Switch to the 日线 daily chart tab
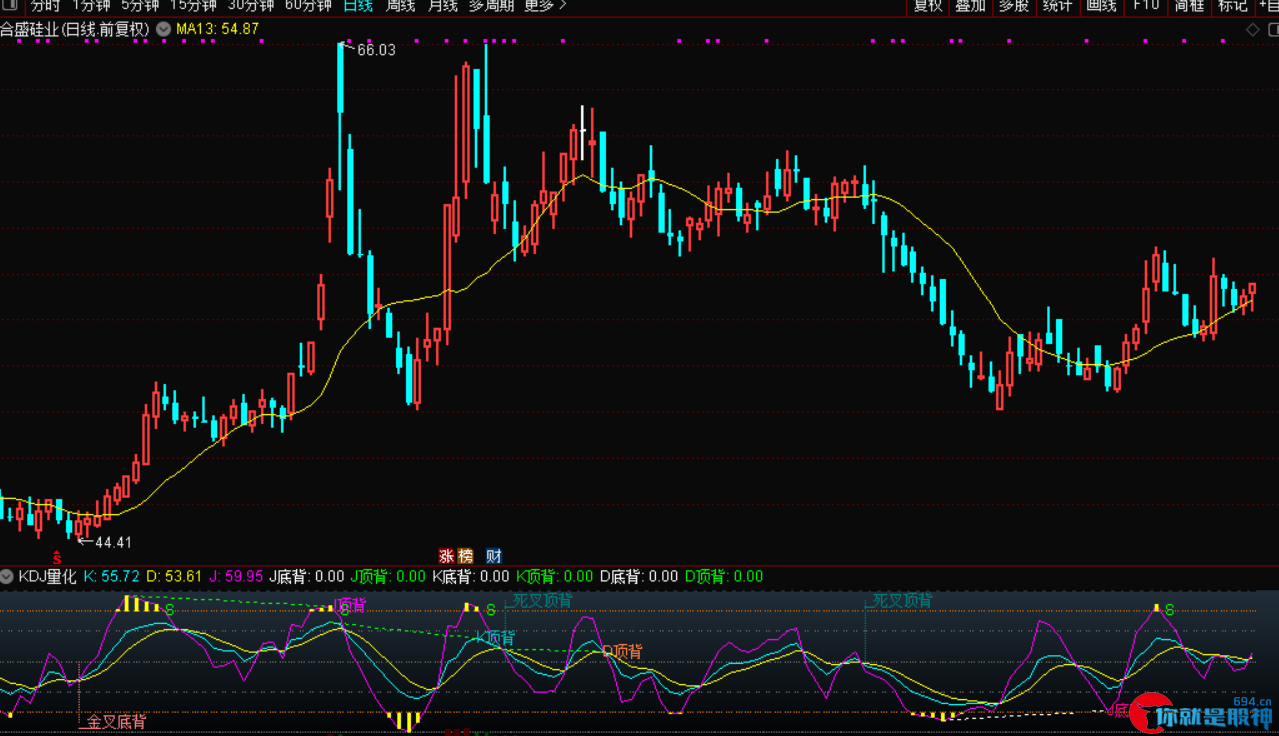1279x736 pixels. coord(358,5)
